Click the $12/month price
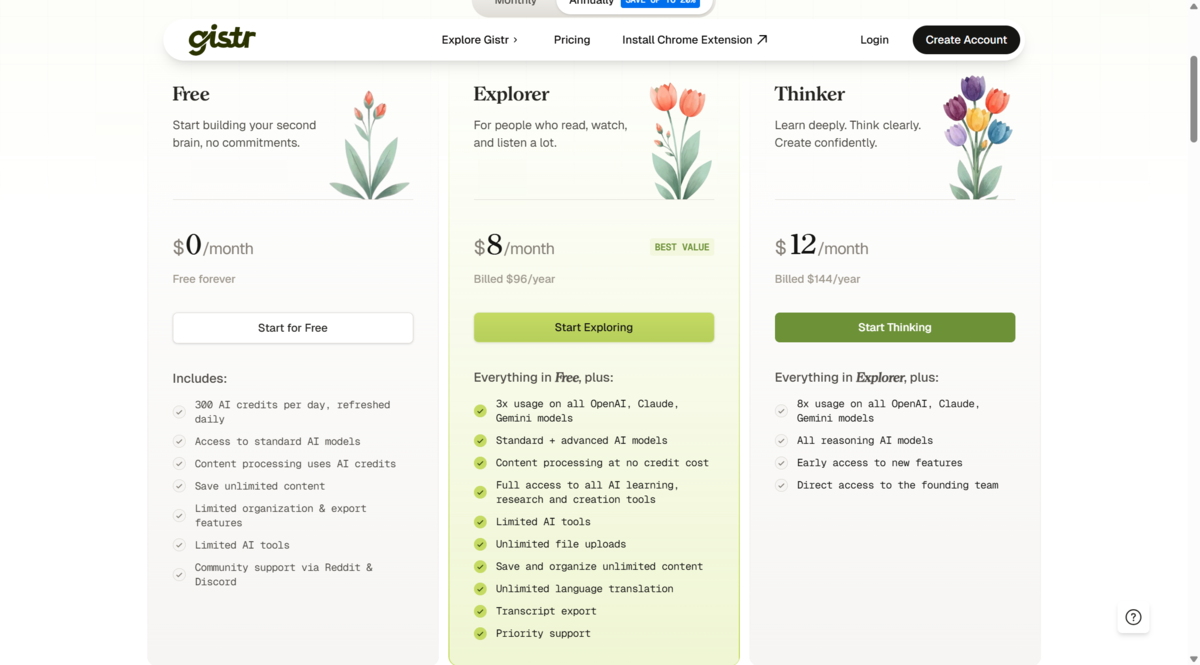This screenshot has height=665, width=1200. (821, 245)
